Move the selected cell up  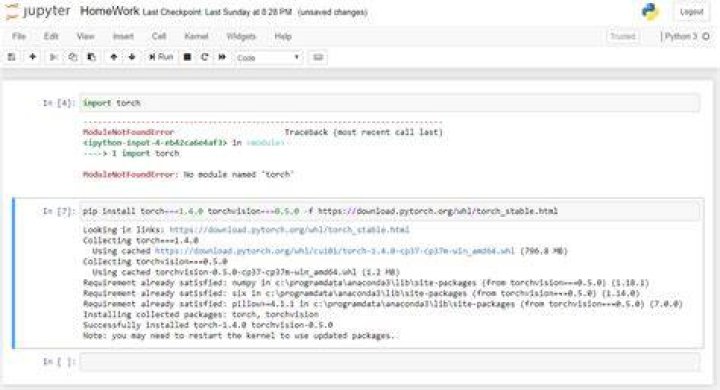point(113,57)
